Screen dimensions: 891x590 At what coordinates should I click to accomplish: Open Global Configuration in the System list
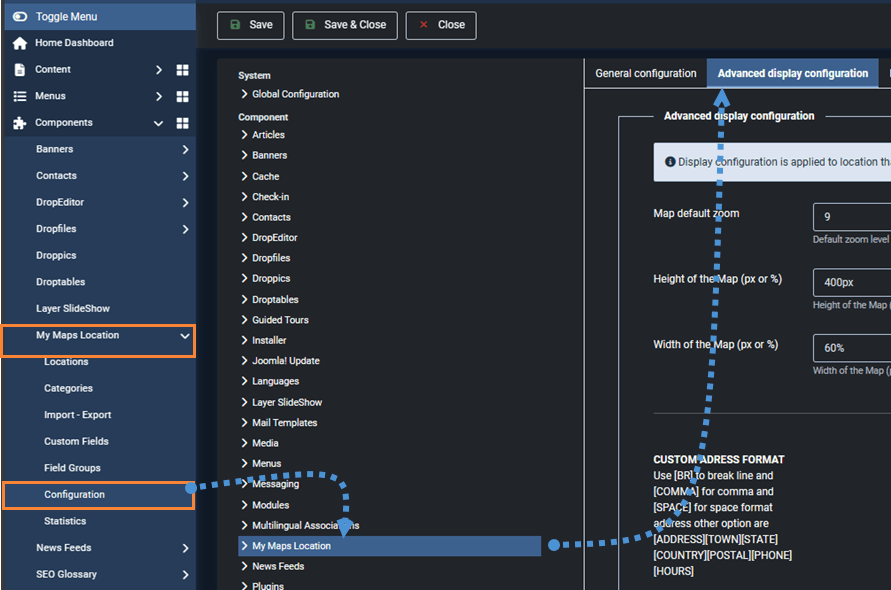coord(295,94)
